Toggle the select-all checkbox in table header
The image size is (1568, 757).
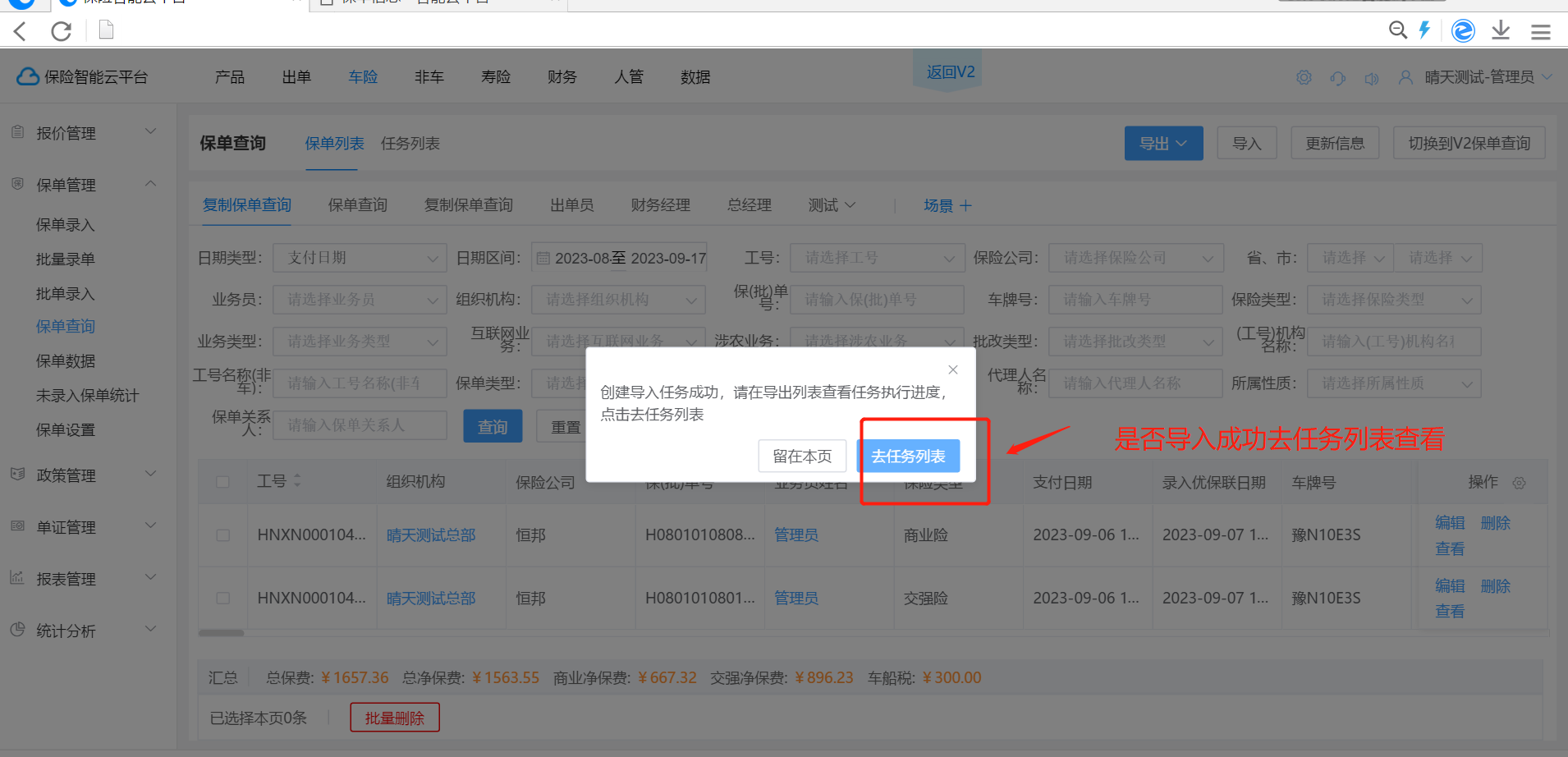222,482
